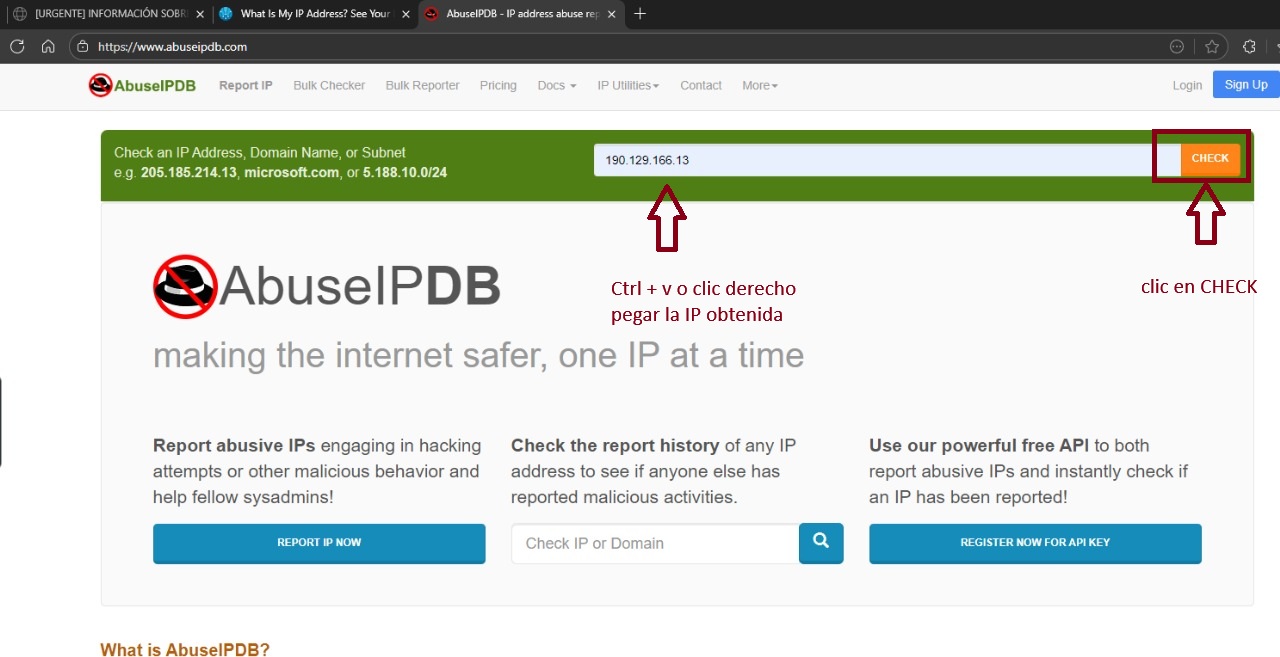
Task: Click the IP input containing 190.129.166.13
Action: click(x=887, y=160)
